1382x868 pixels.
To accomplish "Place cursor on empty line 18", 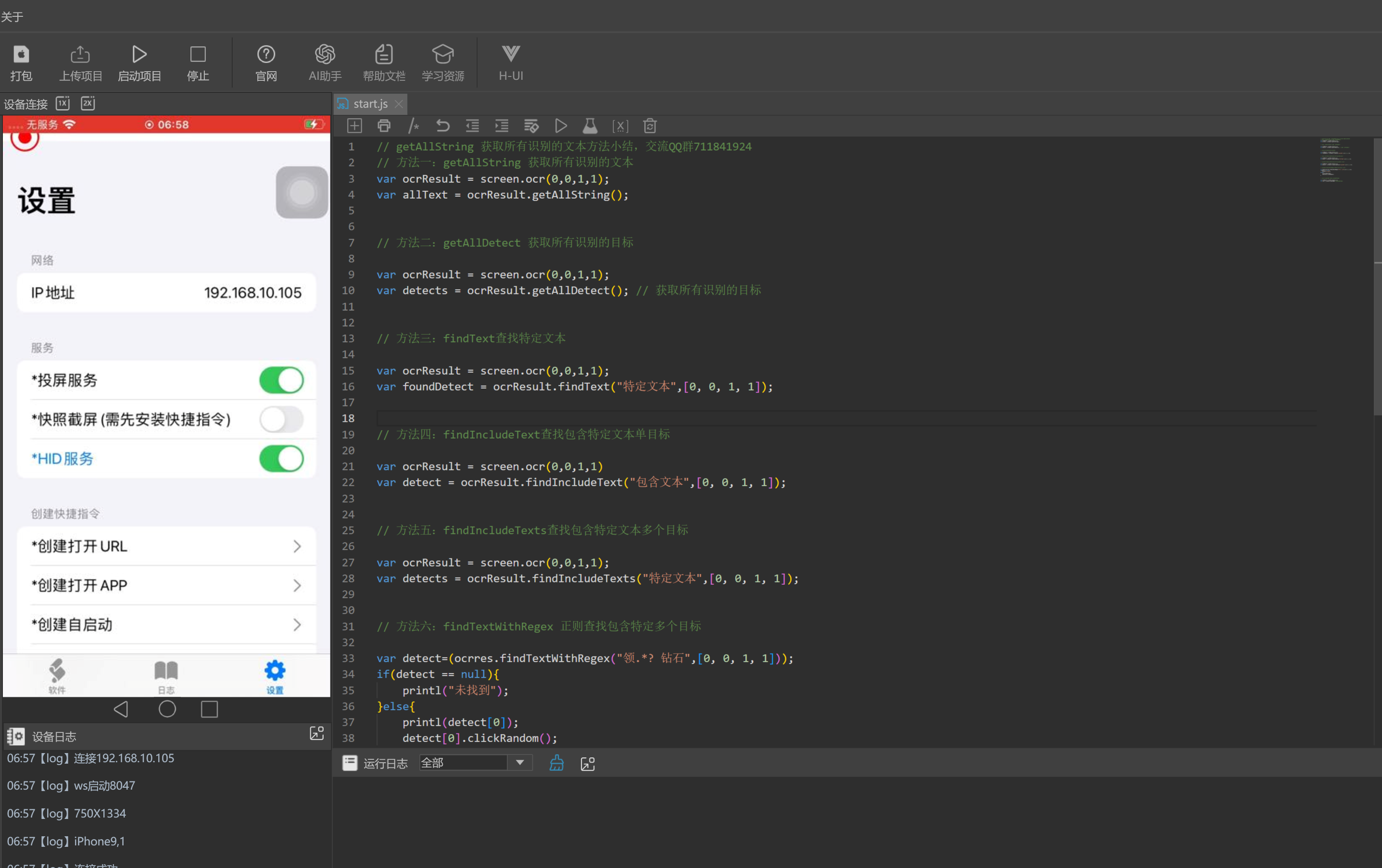I will (x=845, y=418).
